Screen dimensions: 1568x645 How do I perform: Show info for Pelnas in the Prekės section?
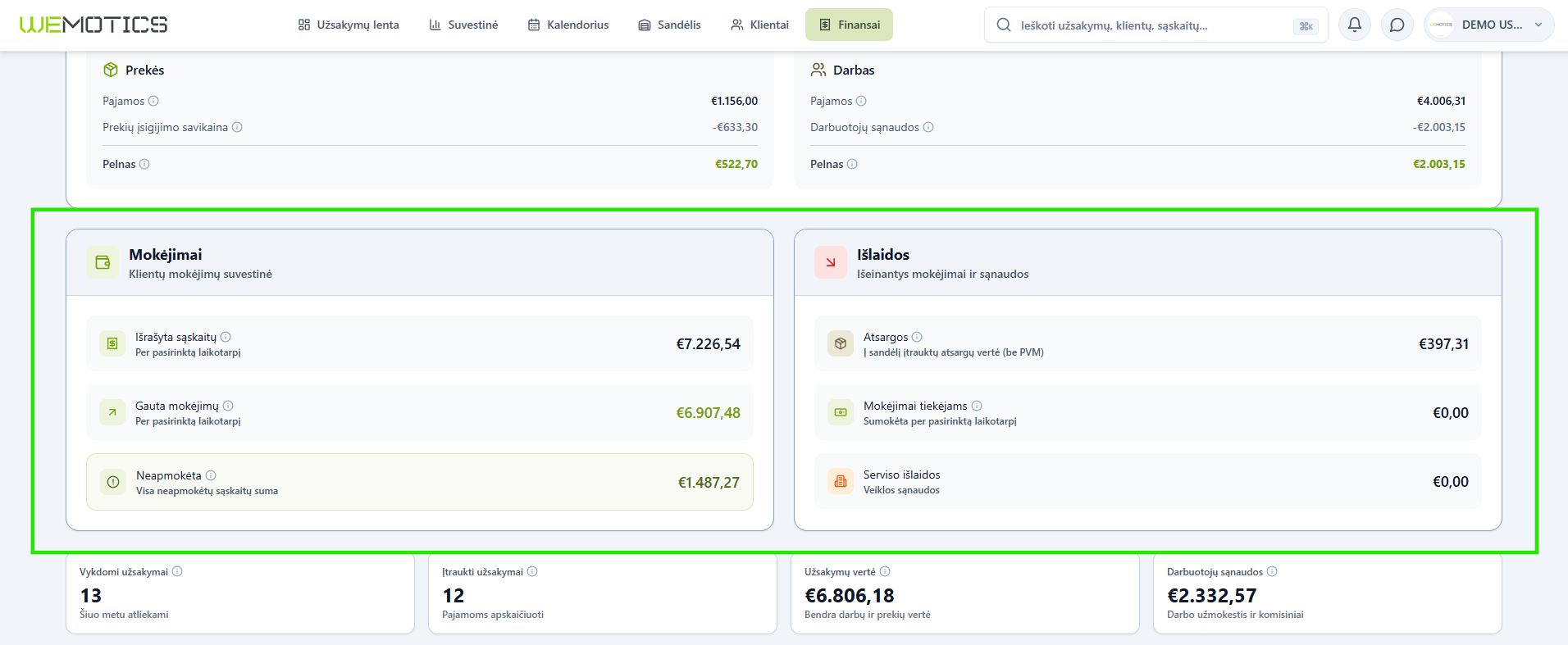[x=144, y=164]
